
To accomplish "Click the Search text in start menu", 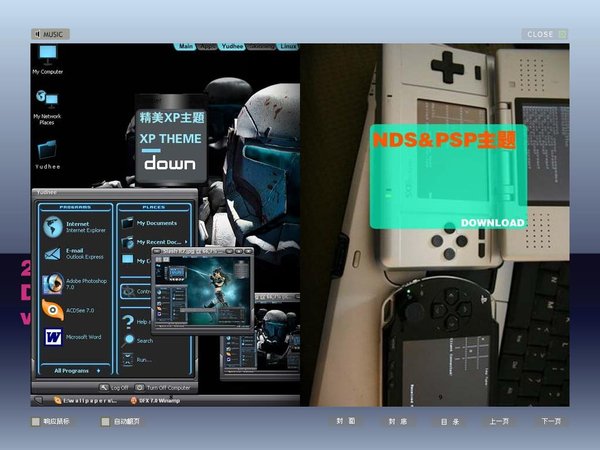I will tap(145, 341).
